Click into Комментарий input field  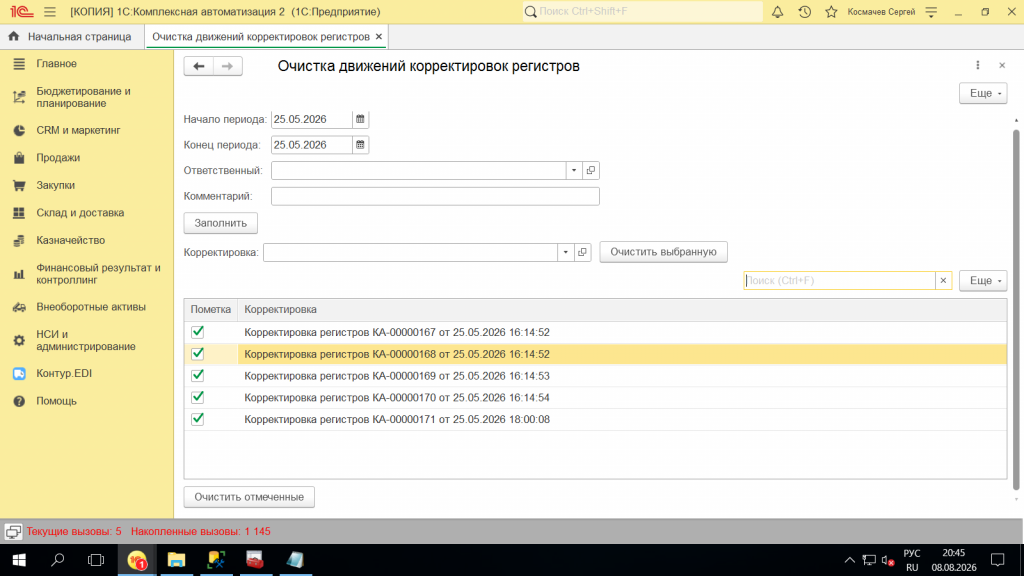435,197
